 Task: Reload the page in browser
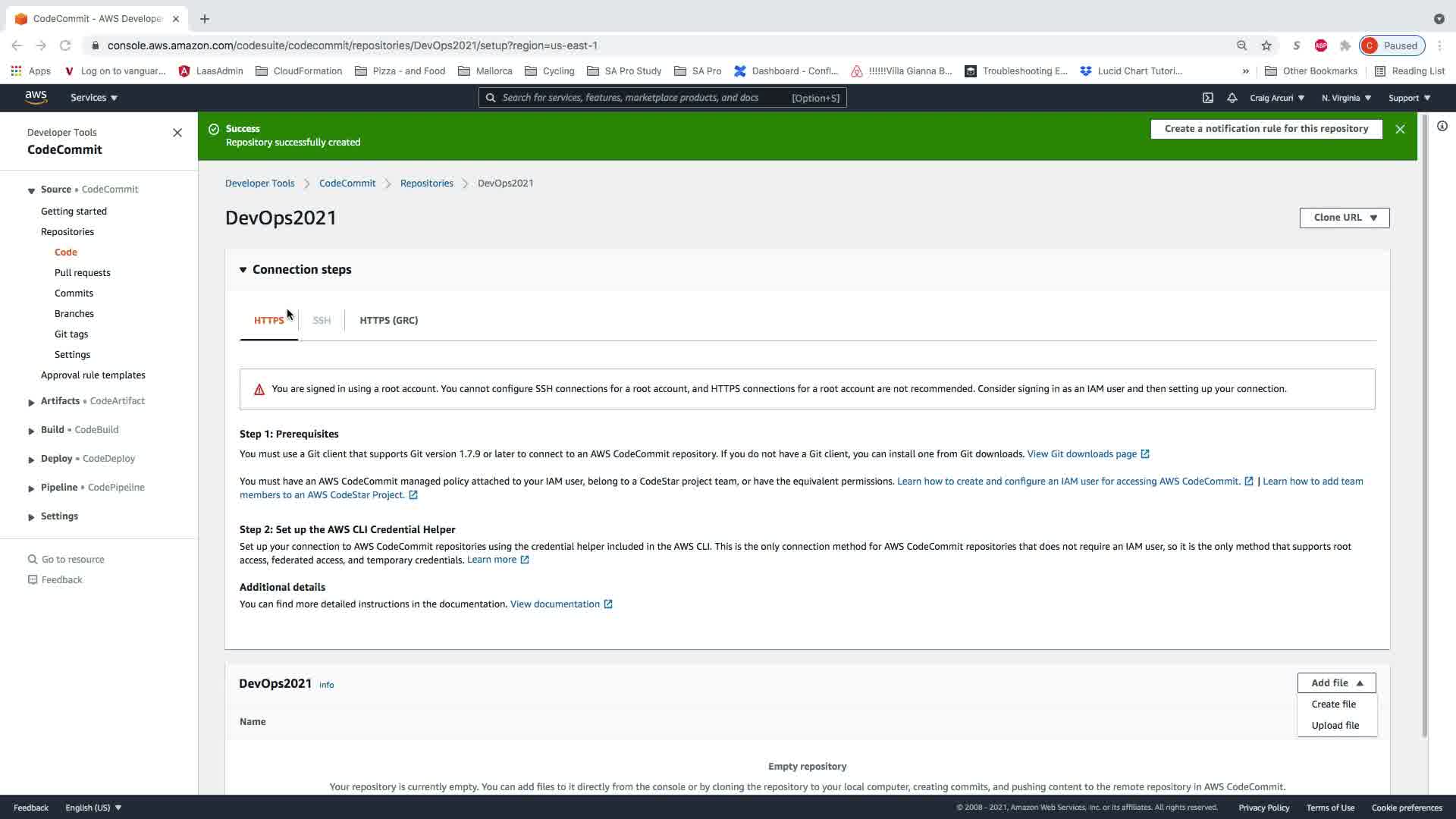coord(65,45)
